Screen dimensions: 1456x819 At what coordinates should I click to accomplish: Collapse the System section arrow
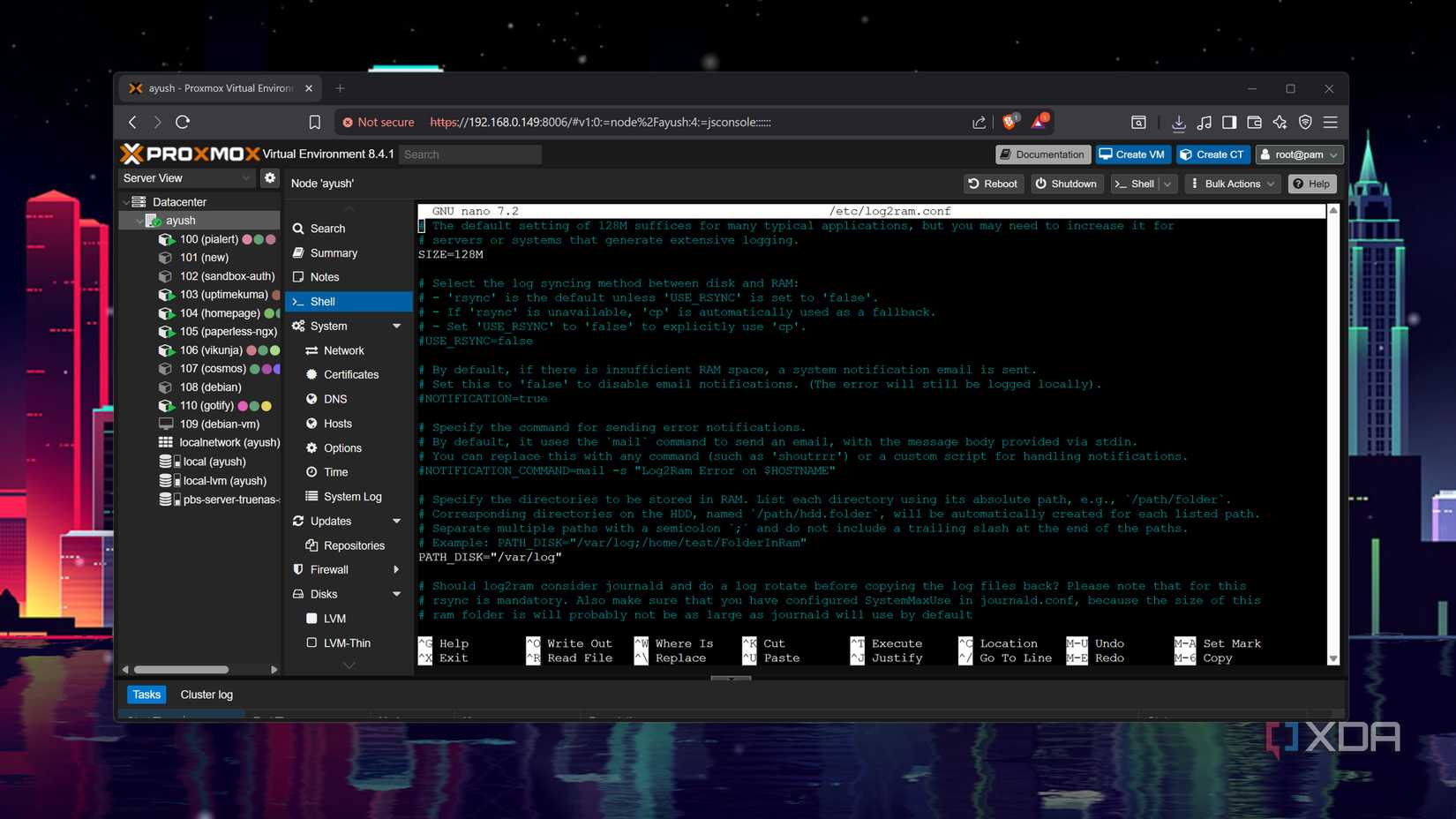coord(397,326)
